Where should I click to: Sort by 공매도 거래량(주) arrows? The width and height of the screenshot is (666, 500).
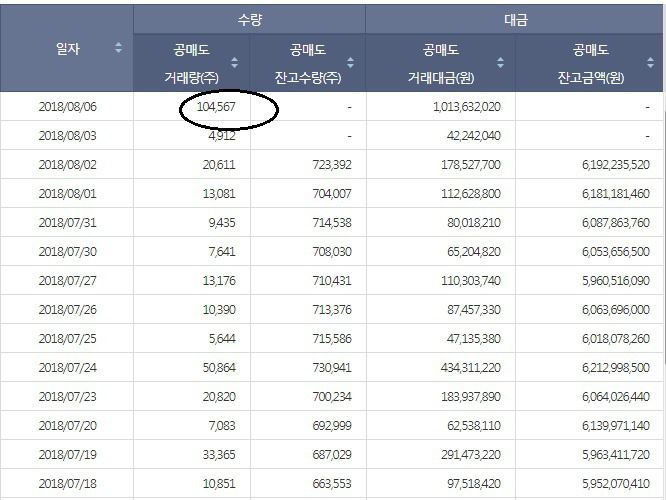pyautogui.click(x=234, y=63)
